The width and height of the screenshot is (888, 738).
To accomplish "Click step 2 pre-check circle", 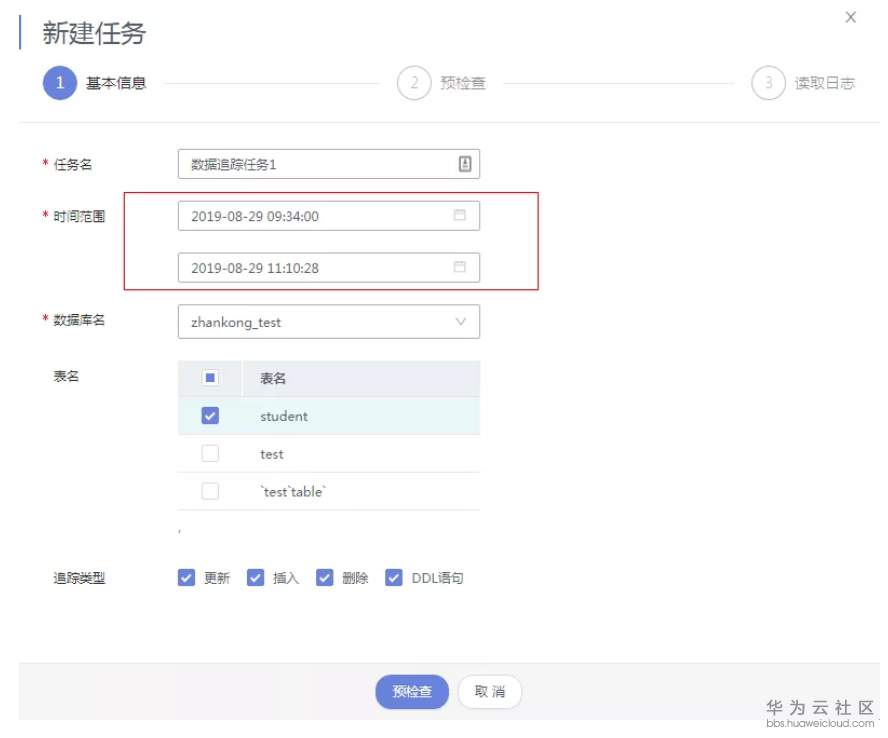I will 414,83.
